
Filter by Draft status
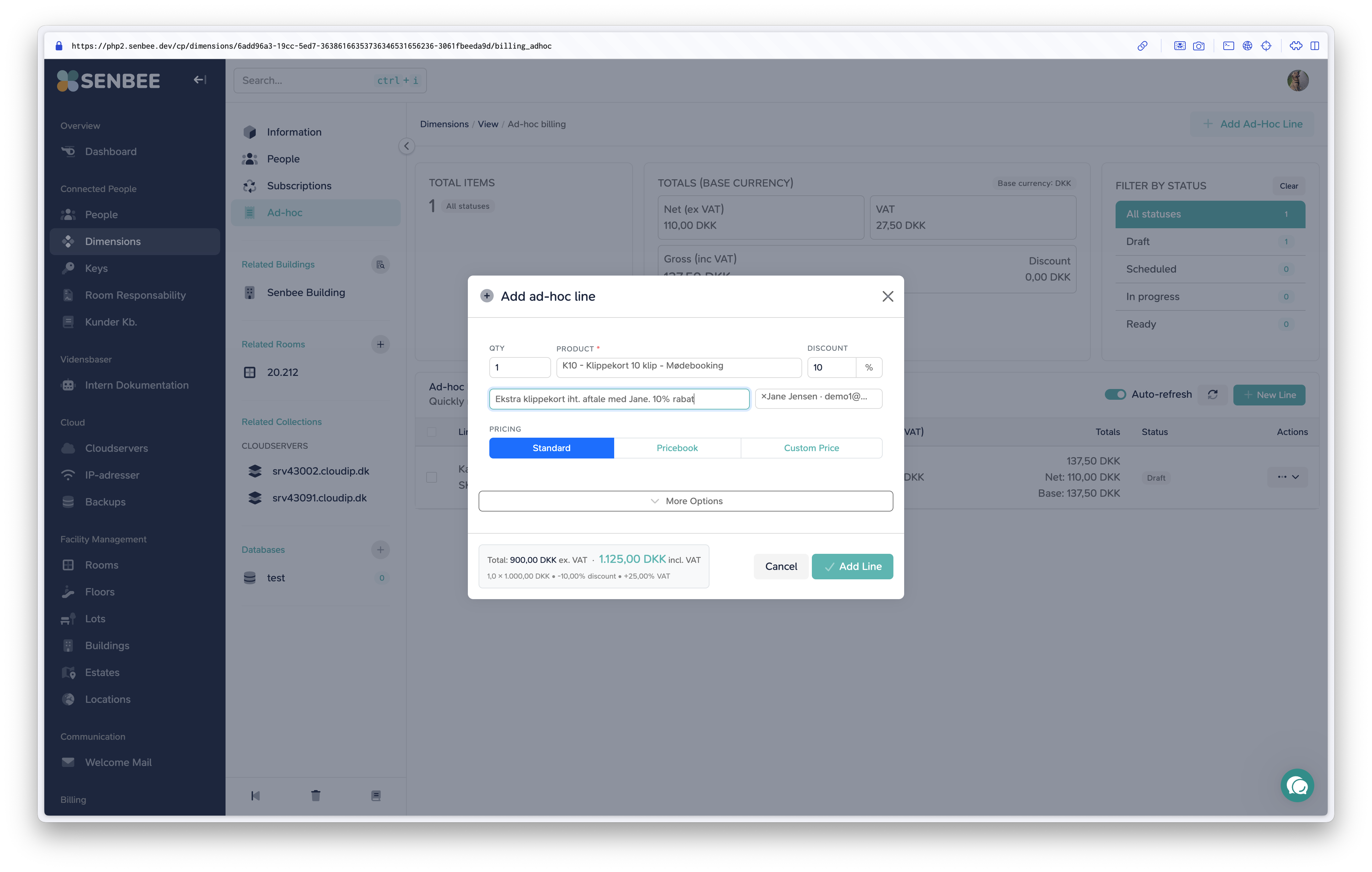pos(1210,242)
